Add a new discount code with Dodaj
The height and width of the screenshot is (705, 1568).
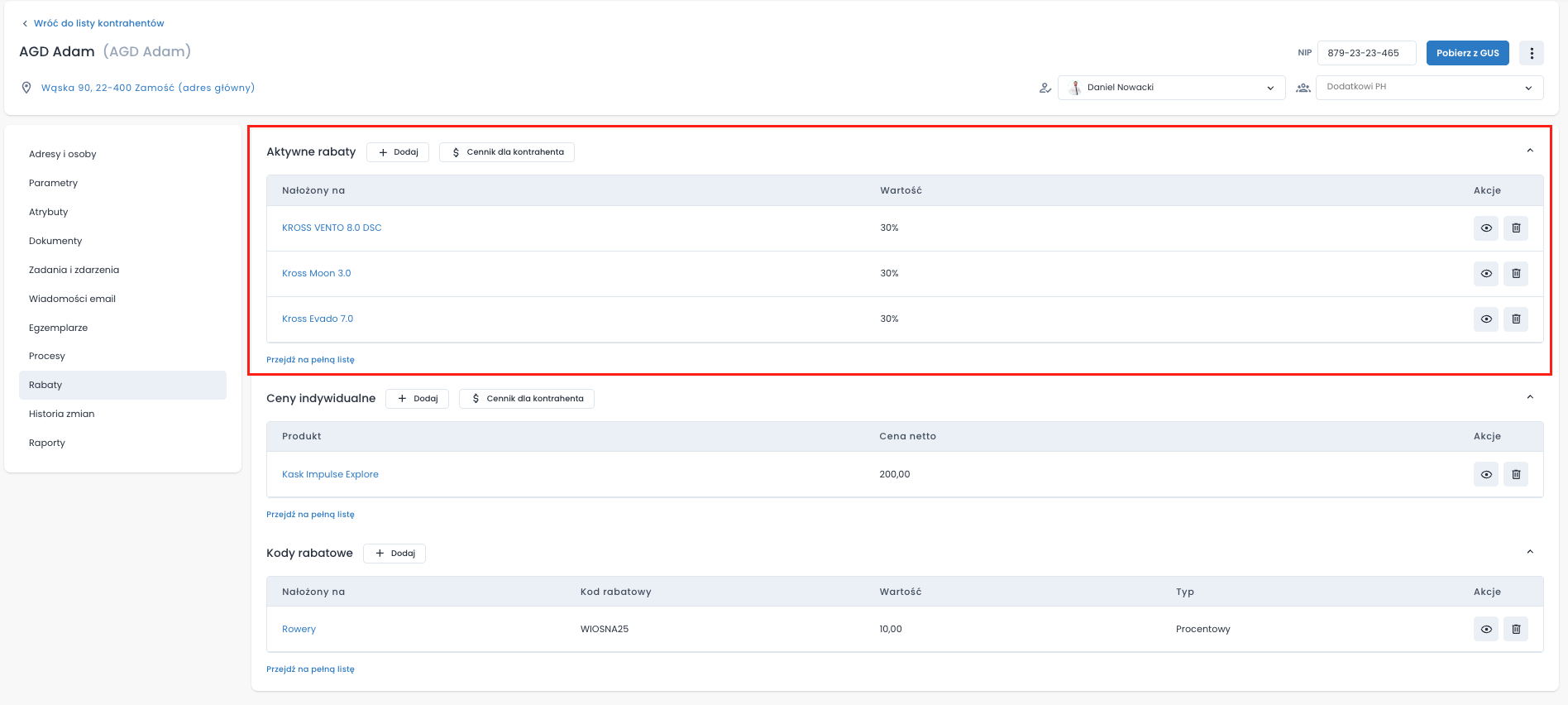tap(394, 554)
